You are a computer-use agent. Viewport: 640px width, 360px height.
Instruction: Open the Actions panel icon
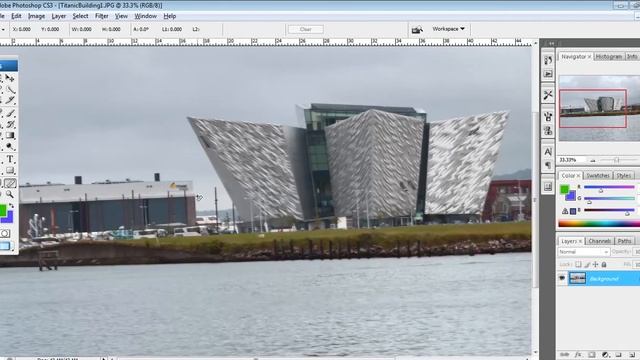click(548, 74)
